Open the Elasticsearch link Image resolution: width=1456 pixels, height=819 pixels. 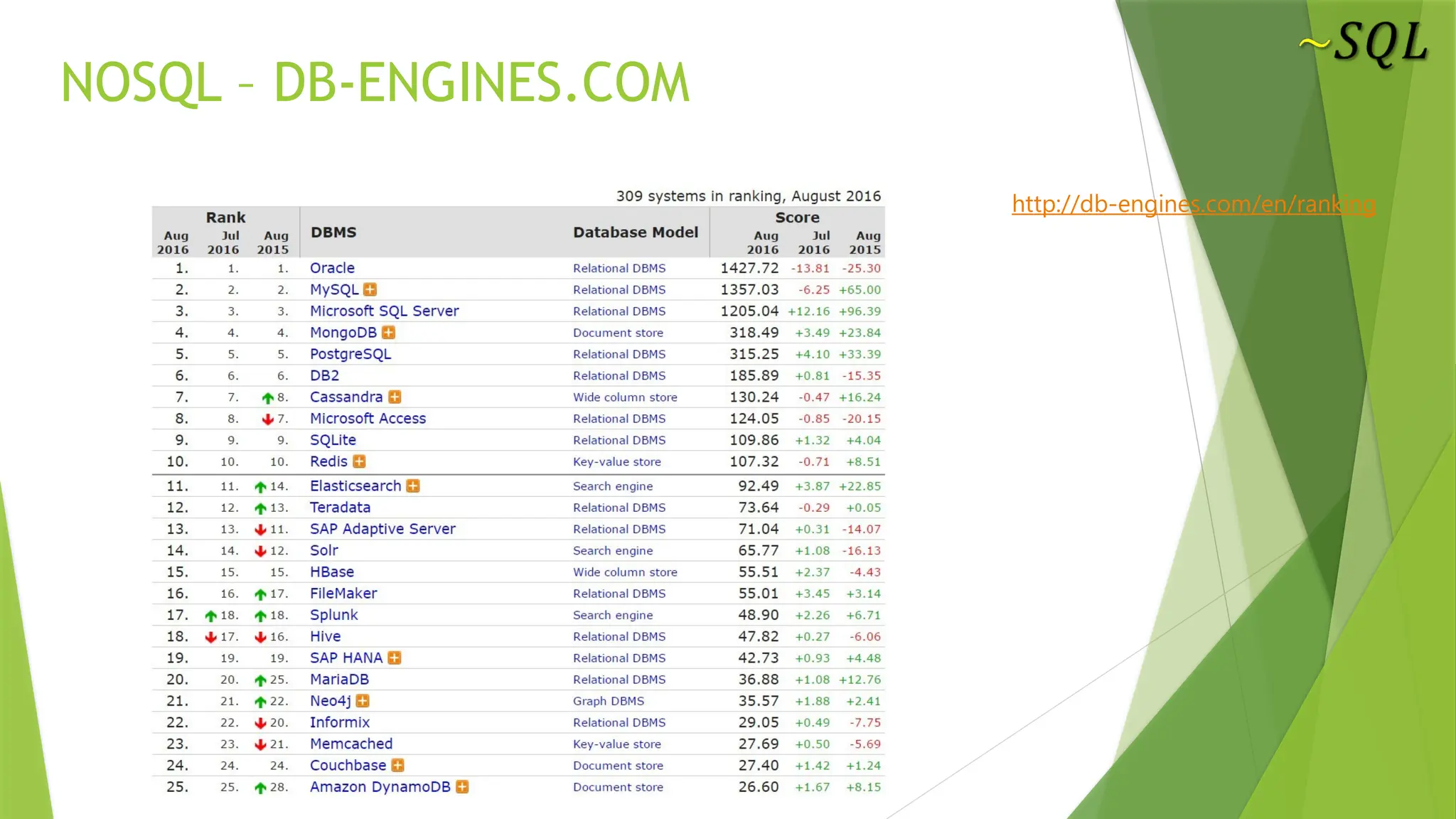(355, 486)
